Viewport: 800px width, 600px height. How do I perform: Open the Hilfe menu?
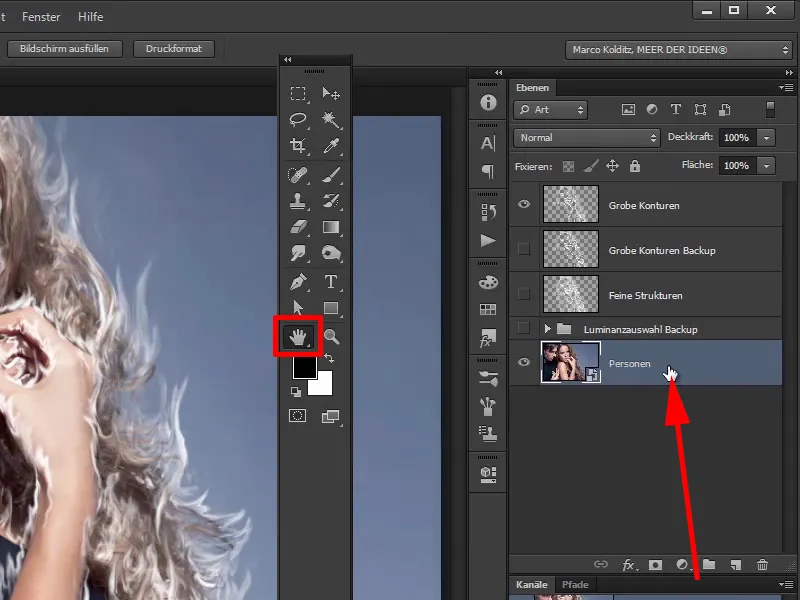click(90, 17)
